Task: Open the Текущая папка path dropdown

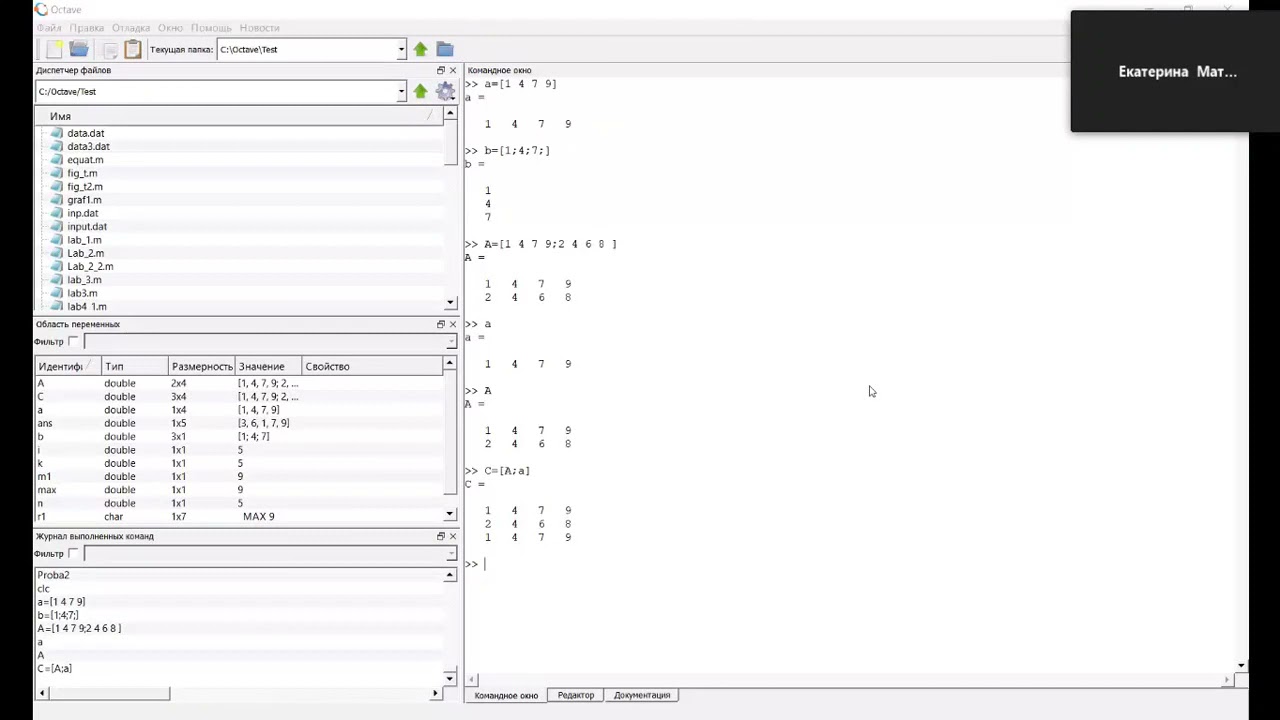Action: [401, 49]
